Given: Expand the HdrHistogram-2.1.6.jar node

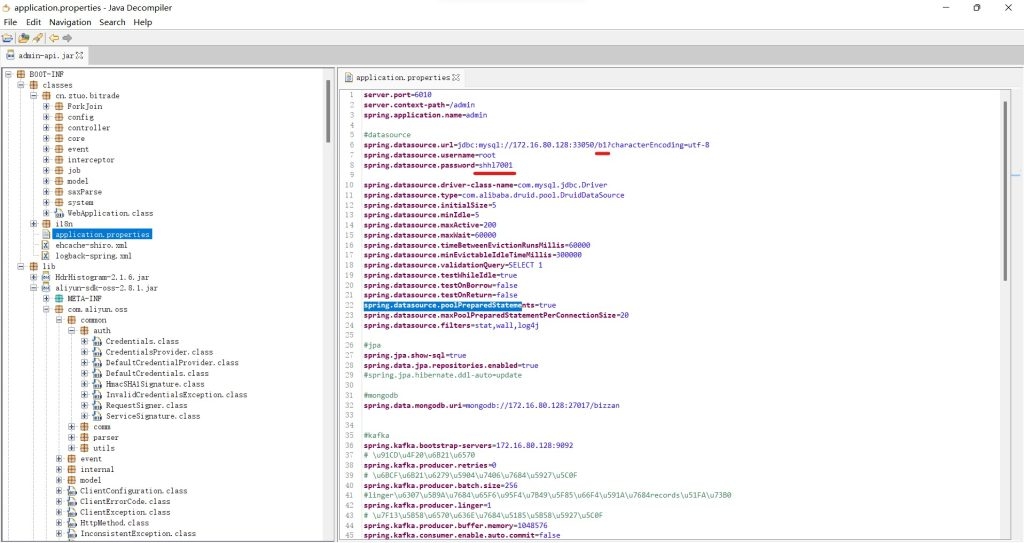Looking at the screenshot, I should pos(33,277).
